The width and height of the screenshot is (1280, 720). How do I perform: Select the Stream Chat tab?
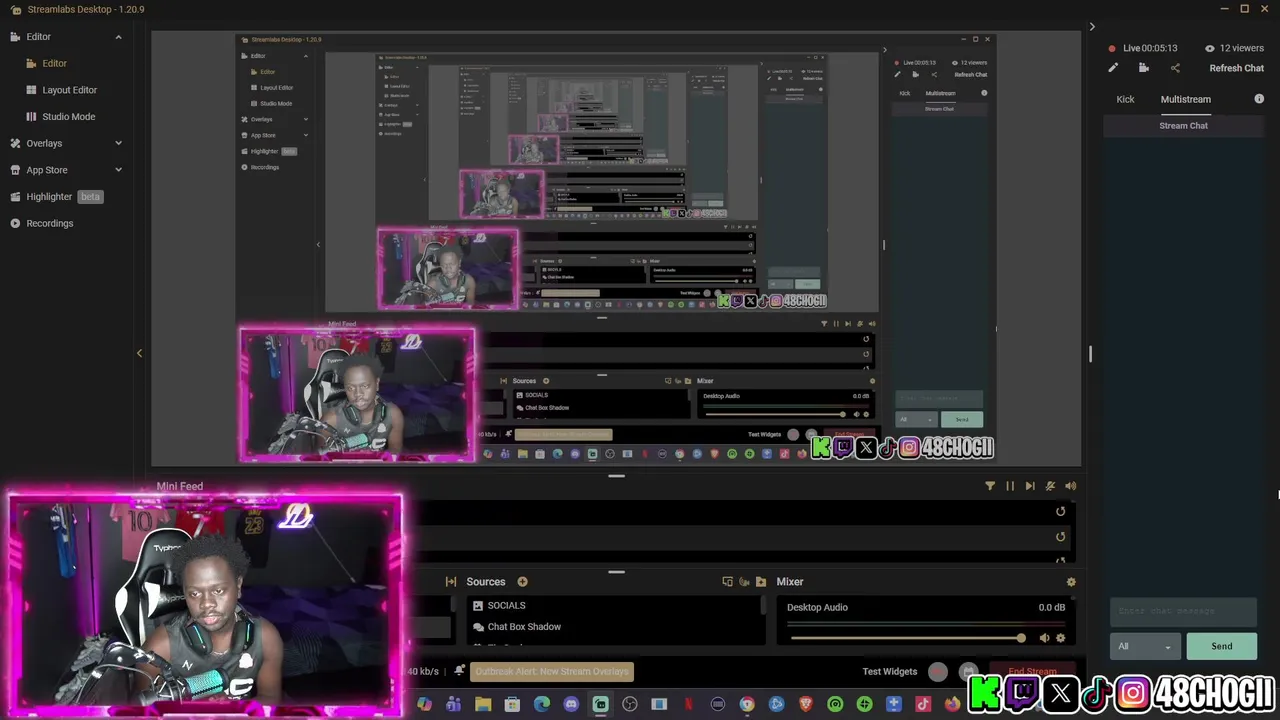tap(1184, 126)
